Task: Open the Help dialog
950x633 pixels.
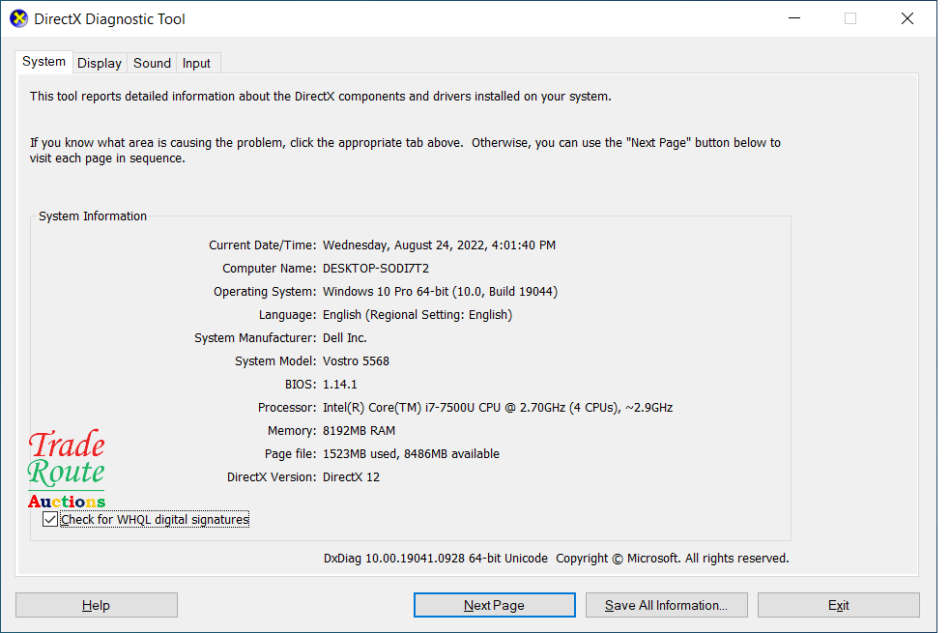Action: tap(95, 604)
